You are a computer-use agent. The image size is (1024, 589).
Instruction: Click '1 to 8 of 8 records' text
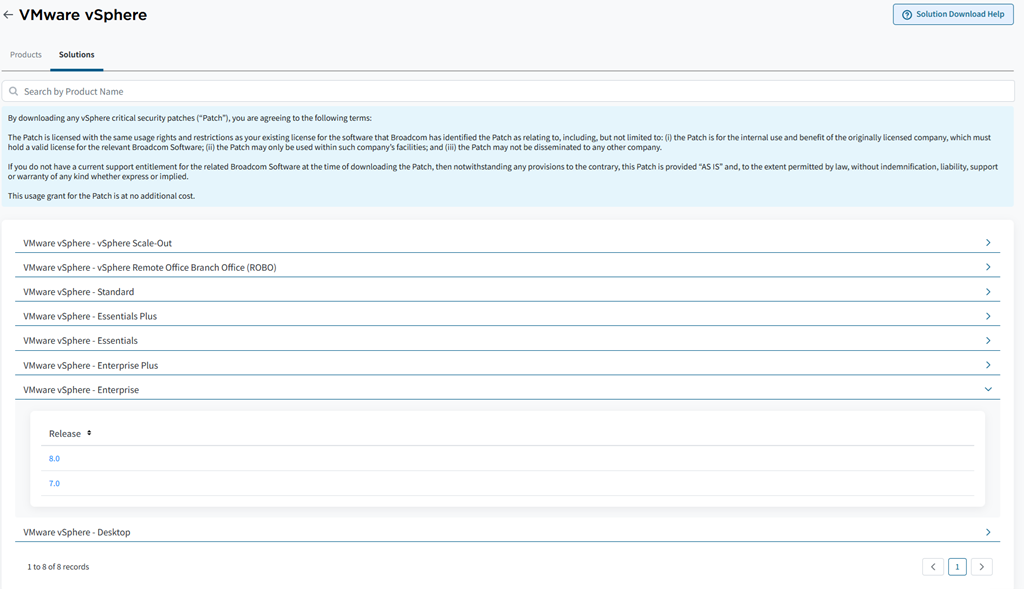(x=58, y=567)
